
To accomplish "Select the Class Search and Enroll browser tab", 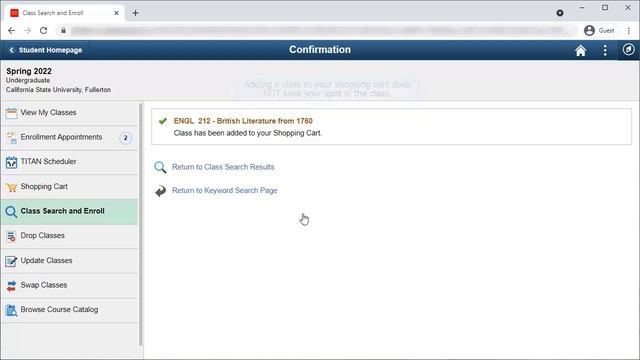I will click(x=64, y=13).
